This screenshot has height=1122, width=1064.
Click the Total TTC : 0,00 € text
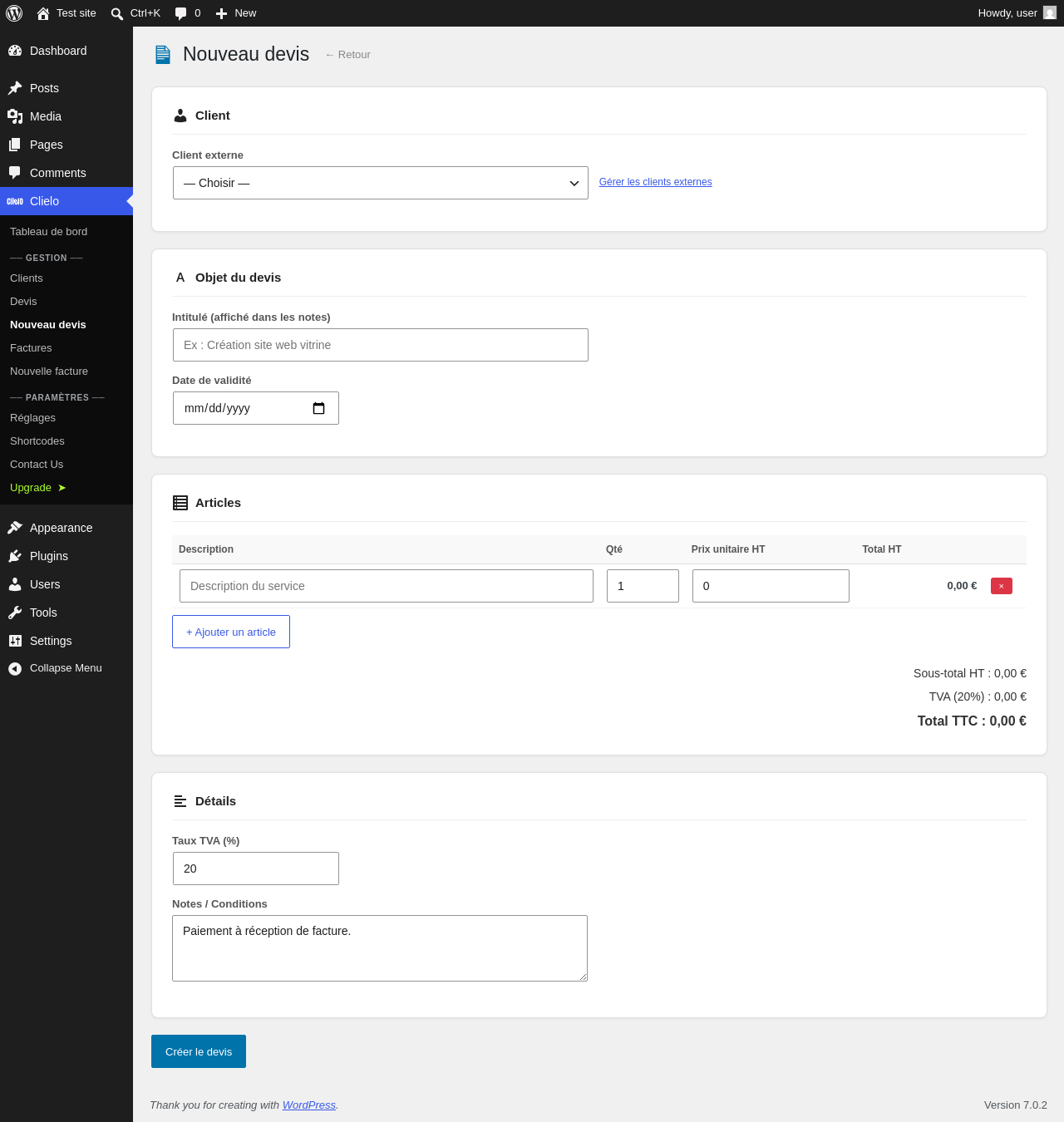[972, 721]
